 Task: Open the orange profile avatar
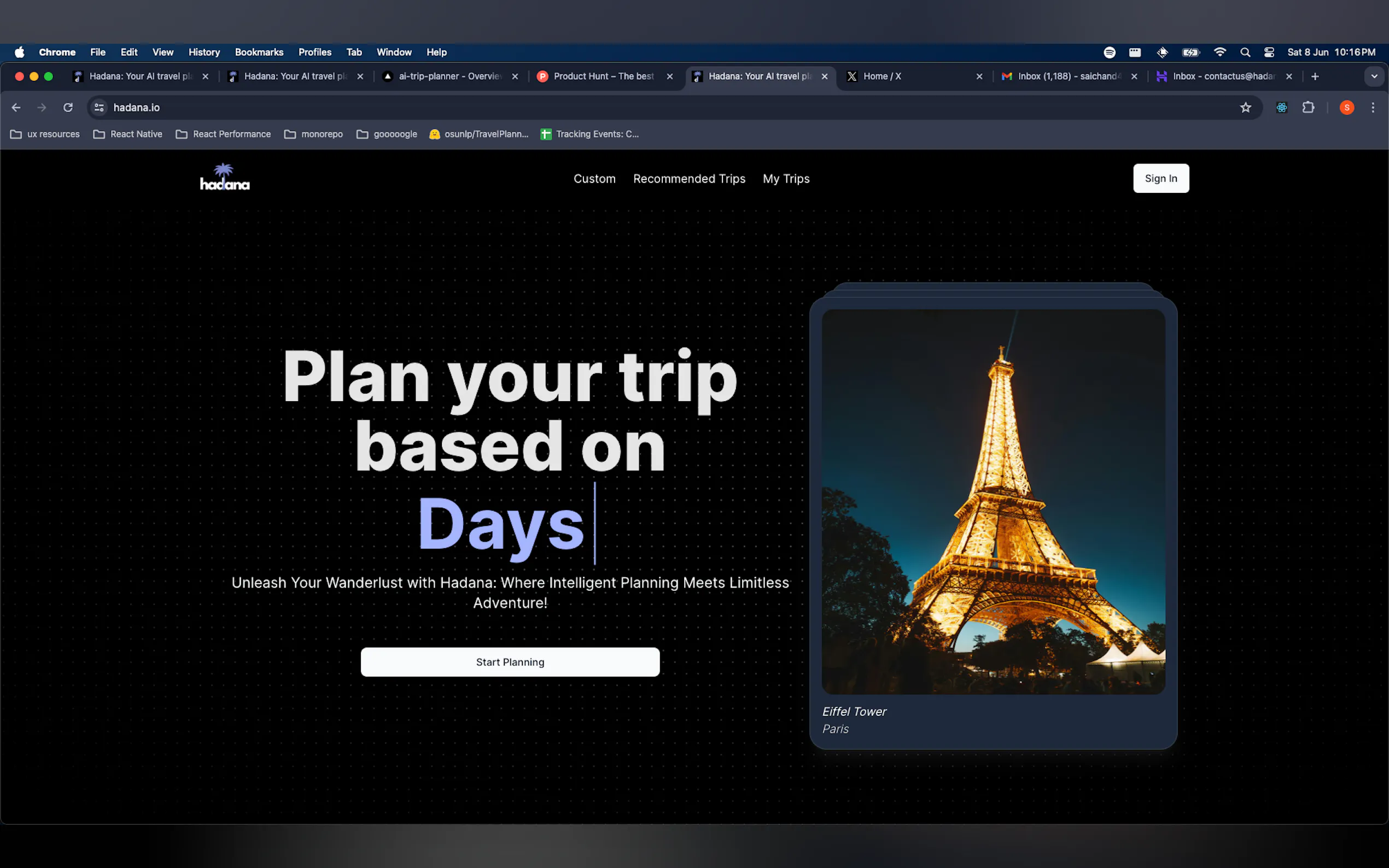[x=1346, y=107]
